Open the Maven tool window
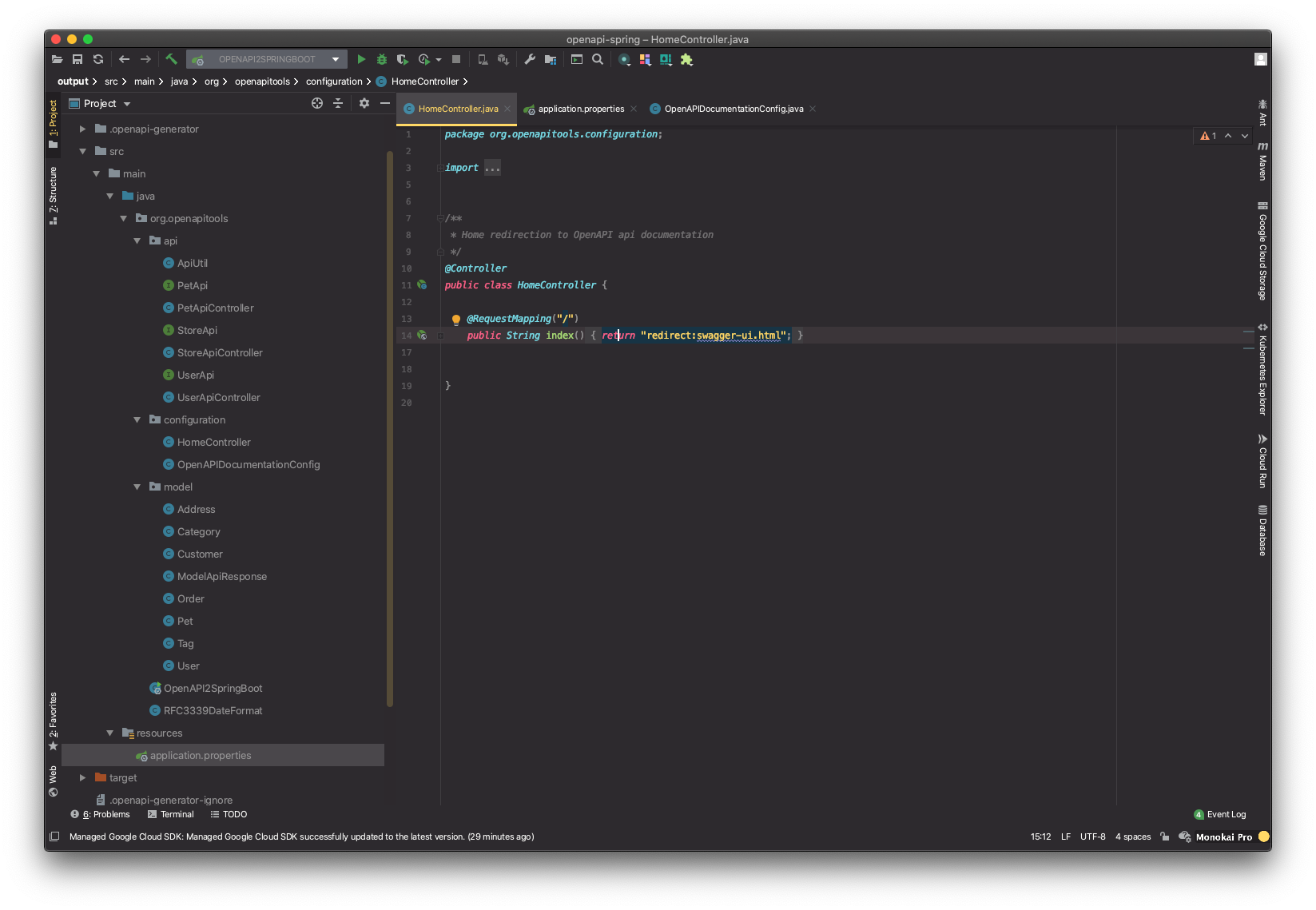The width and height of the screenshot is (1316, 910). [1262, 160]
